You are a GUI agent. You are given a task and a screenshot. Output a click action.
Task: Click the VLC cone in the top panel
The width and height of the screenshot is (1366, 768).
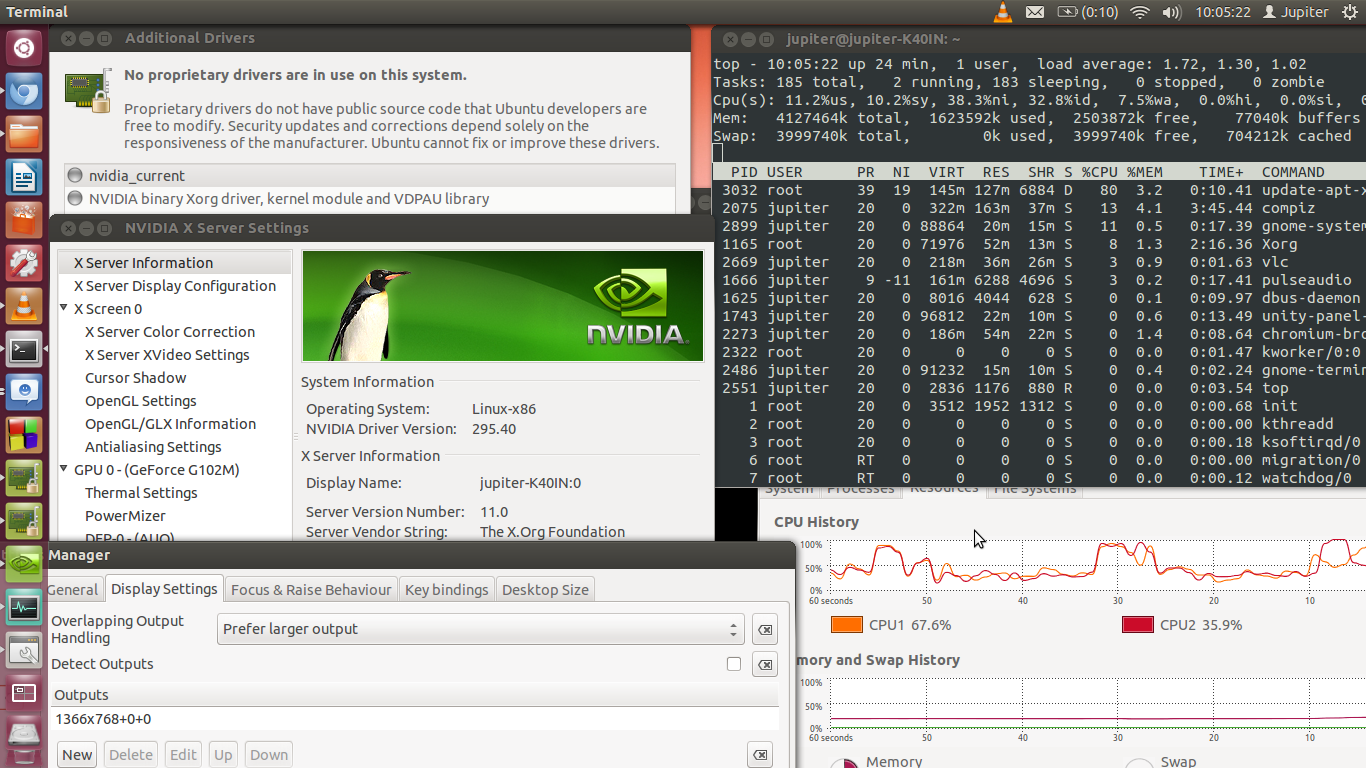tap(1003, 12)
